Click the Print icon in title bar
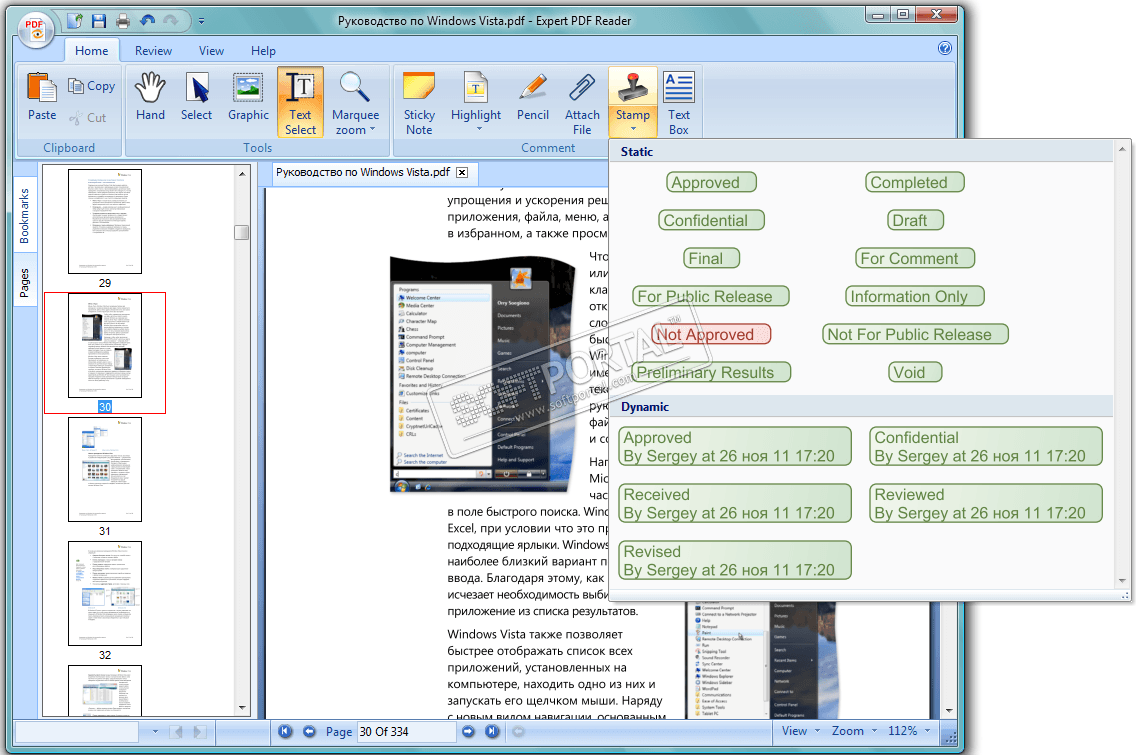 [x=123, y=21]
